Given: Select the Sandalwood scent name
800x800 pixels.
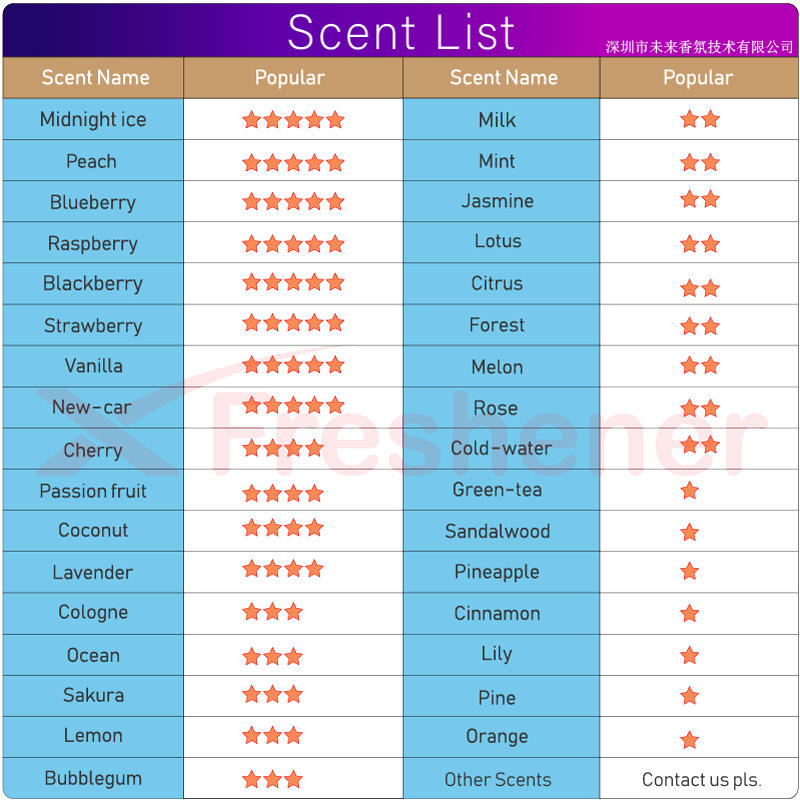Looking at the screenshot, I should pyautogui.click(x=497, y=531).
